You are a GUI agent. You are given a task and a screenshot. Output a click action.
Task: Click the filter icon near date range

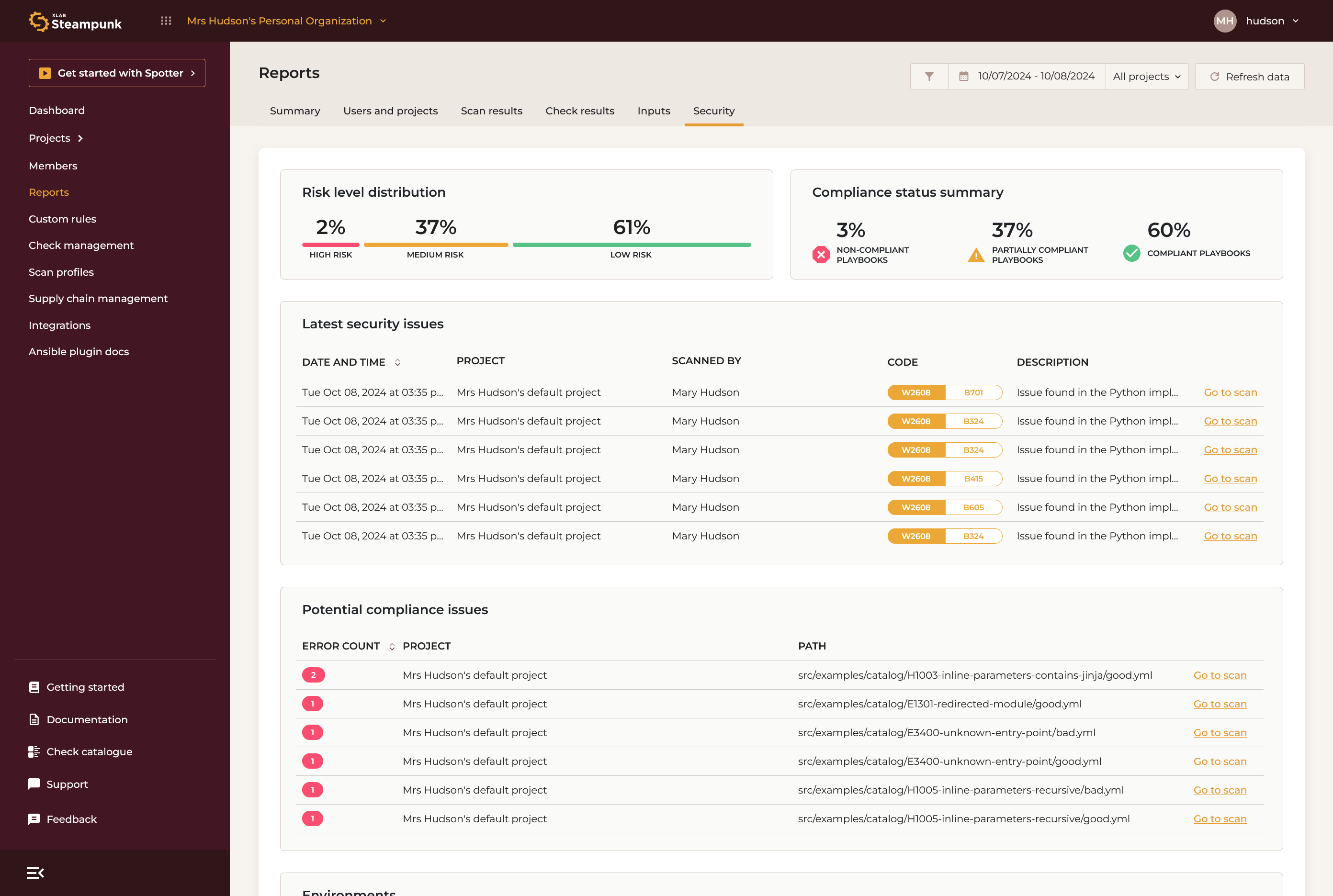tap(928, 77)
